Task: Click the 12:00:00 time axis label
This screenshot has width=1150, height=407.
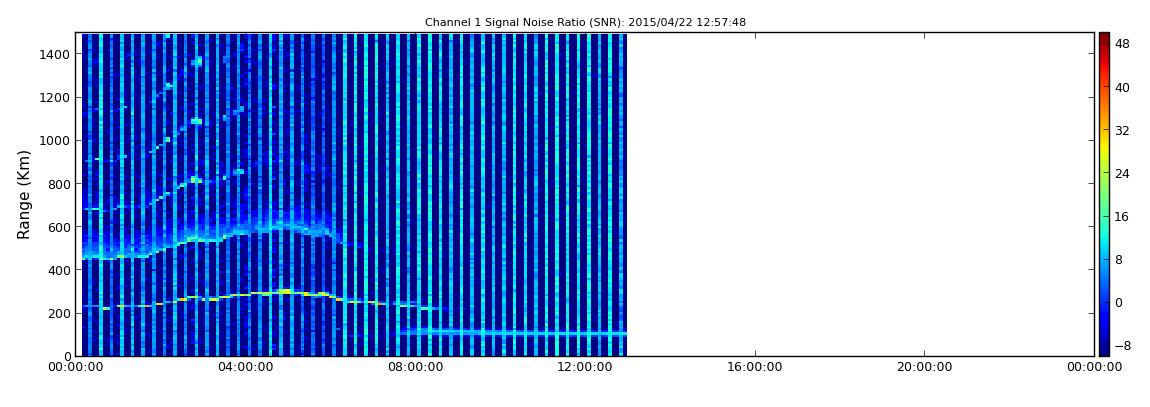Action: [x=585, y=367]
